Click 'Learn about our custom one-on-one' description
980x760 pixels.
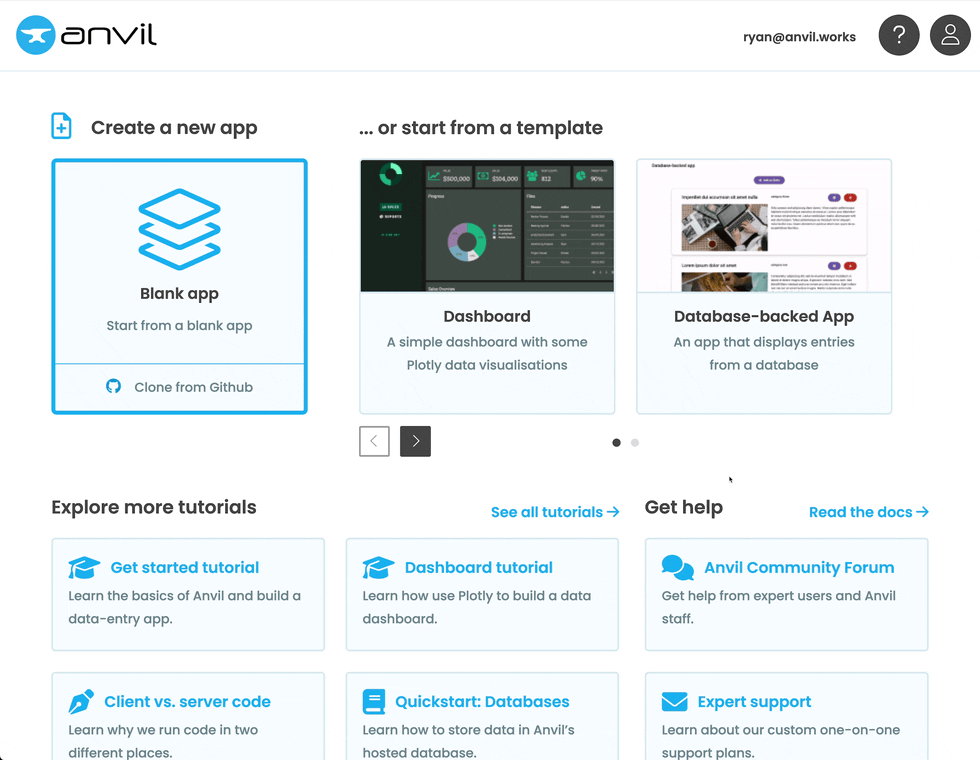[781, 741]
